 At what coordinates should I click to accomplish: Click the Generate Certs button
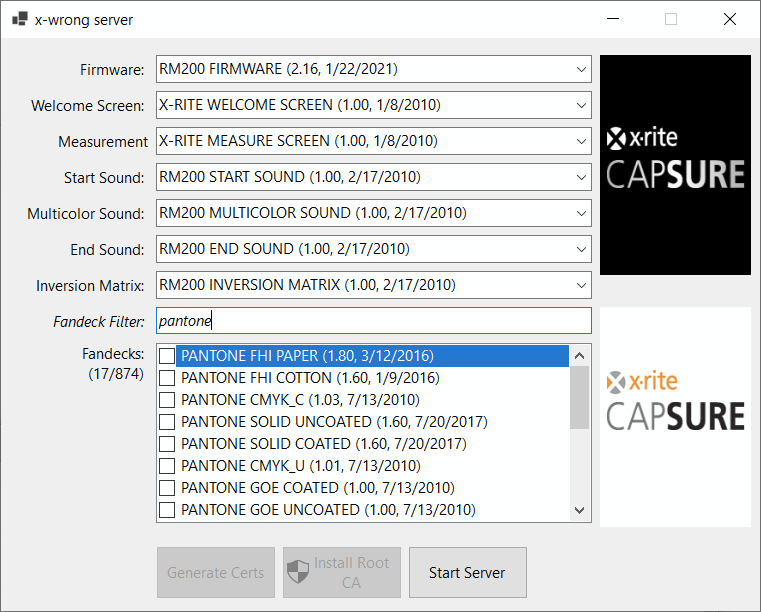pos(215,573)
